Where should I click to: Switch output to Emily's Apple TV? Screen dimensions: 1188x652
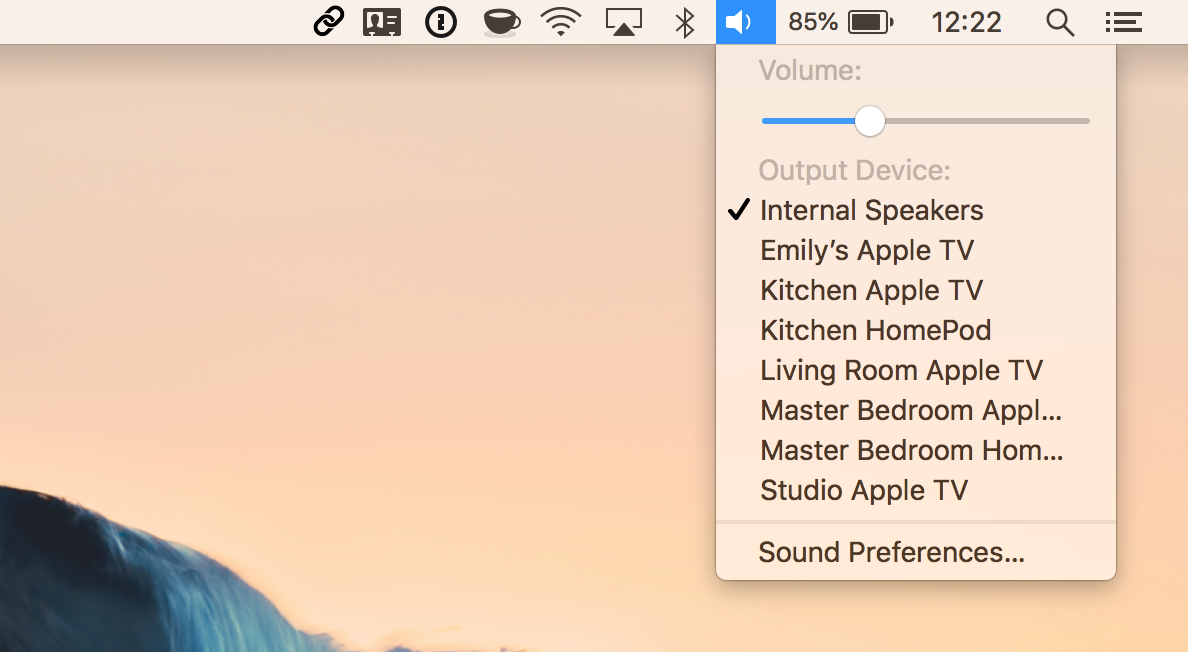(x=866, y=250)
